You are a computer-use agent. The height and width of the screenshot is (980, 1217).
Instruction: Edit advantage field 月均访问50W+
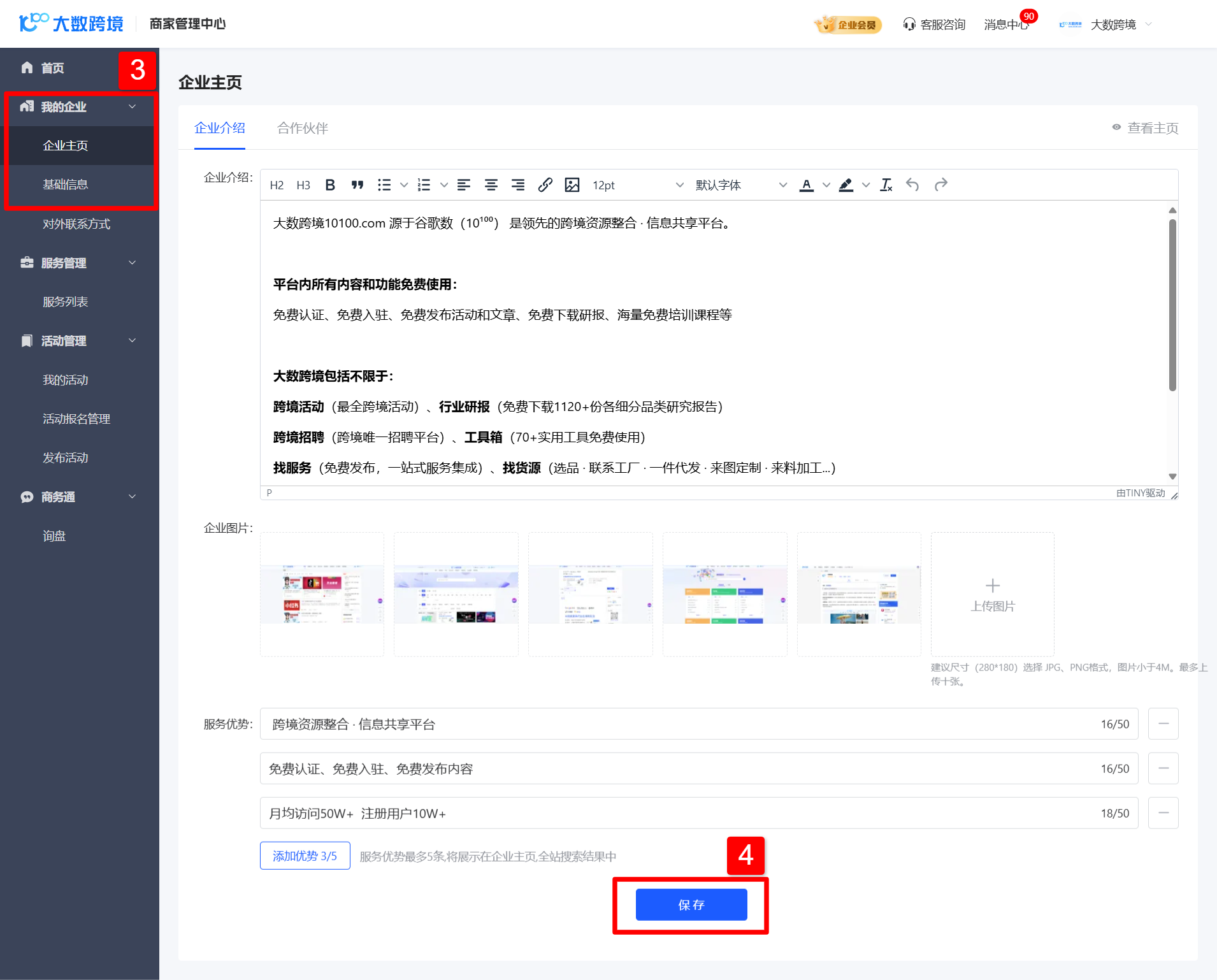tap(699, 813)
